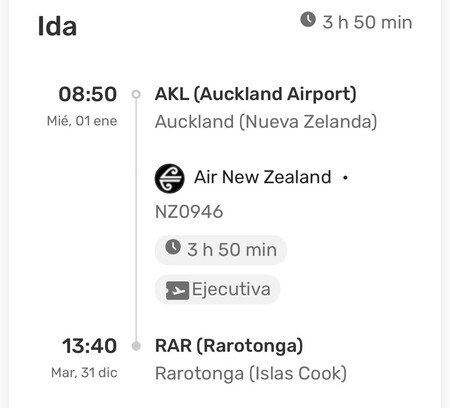This screenshot has height=408, width=450.
Task: Click the arrival filled circle marker
Action: tap(136, 346)
